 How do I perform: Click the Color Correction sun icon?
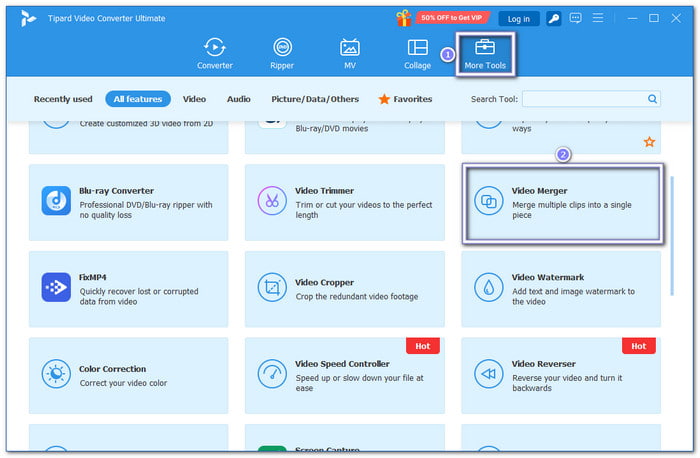[x=56, y=374]
